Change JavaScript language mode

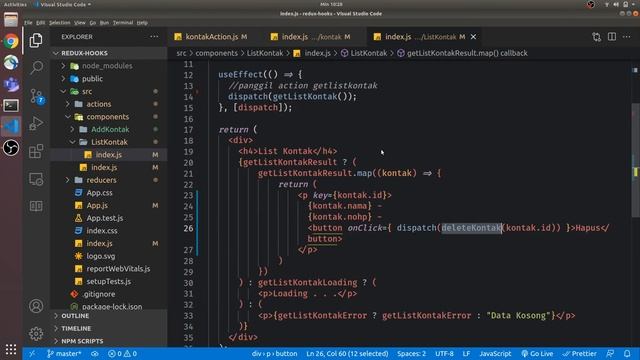[495, 354]
